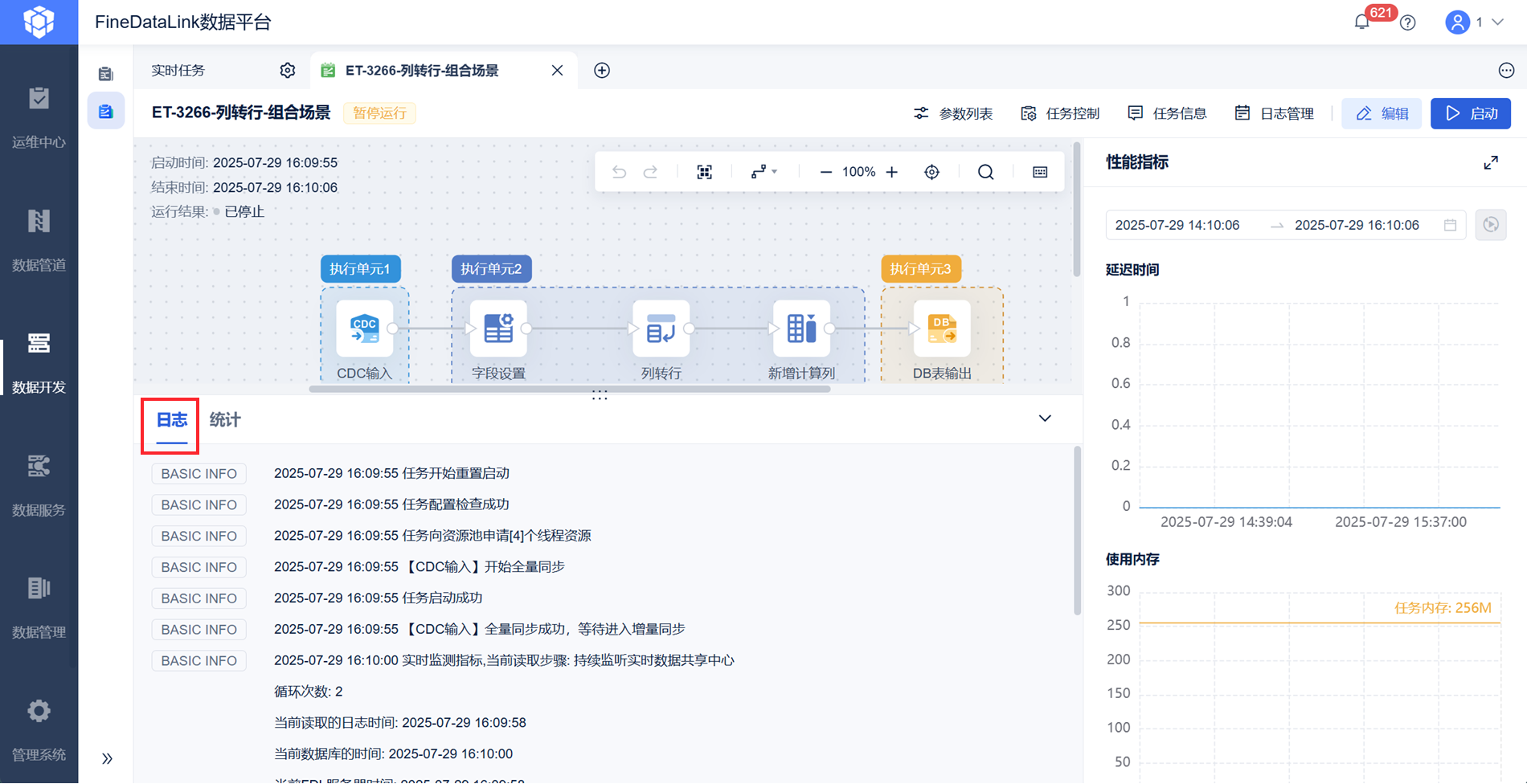Collapse the log panel with chevron
This screenshot has width=1527, height=784.
(x=1045, y=419)
